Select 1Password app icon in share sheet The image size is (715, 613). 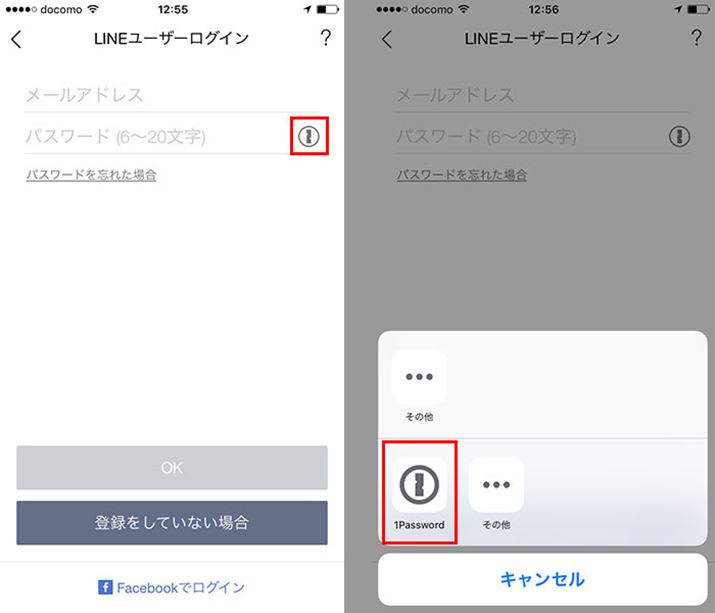pyautogui.click(x=419, y=484)
